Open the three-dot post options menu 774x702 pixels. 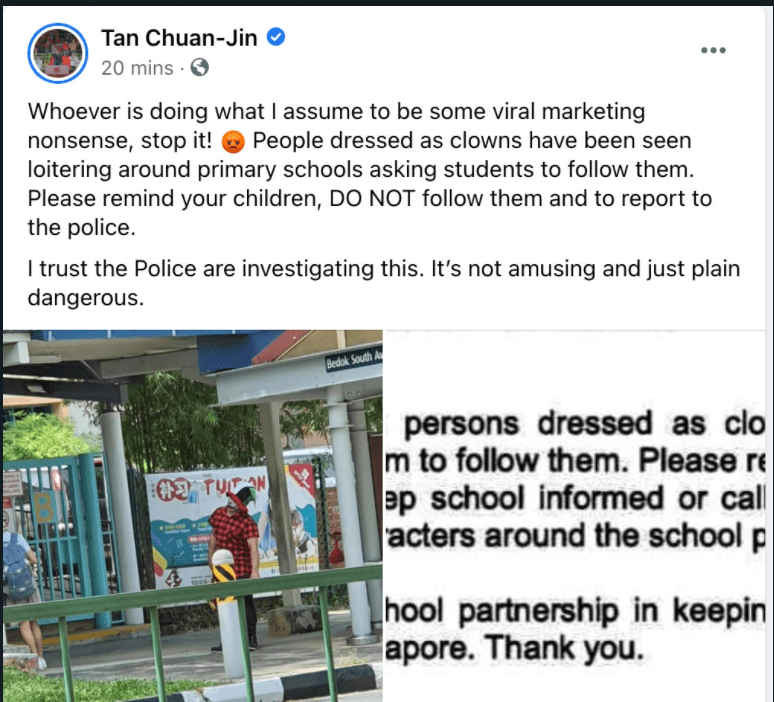click(x=713, y=50)
